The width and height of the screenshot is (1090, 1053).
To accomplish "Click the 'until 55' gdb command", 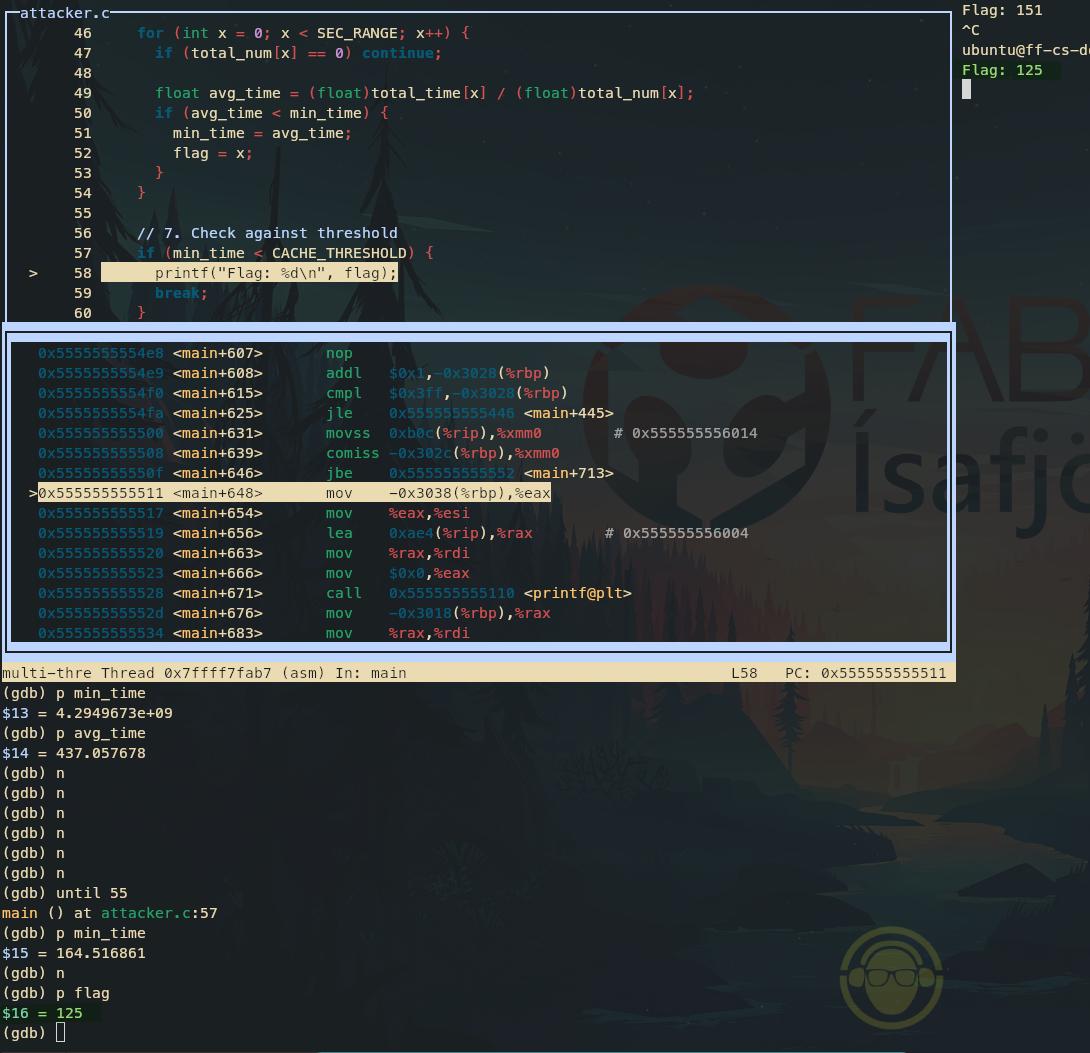I will pos(92,893).
